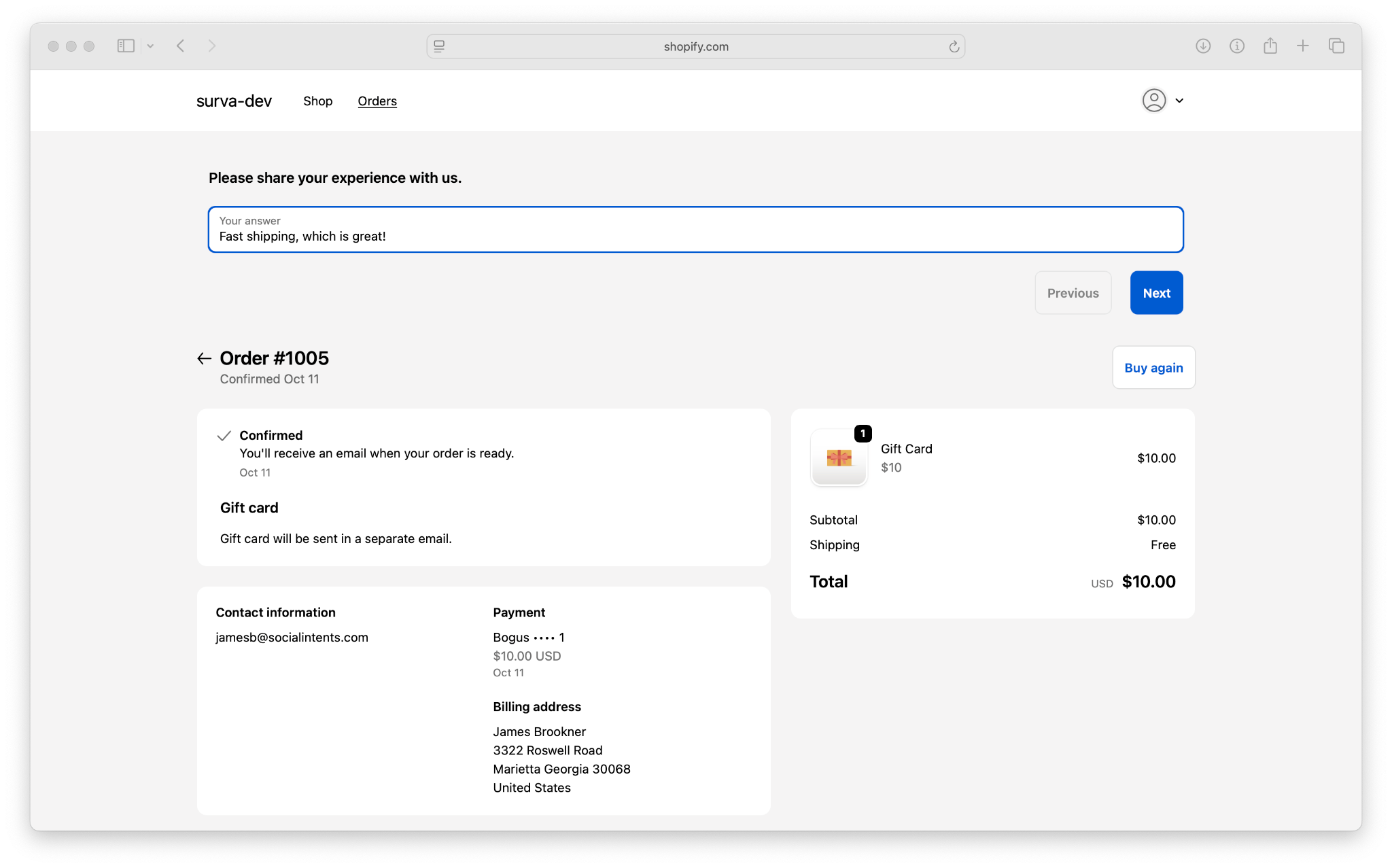Reload the page with refresh icon
This screenshot has width=1392, height=868.
tap(954, 46)
